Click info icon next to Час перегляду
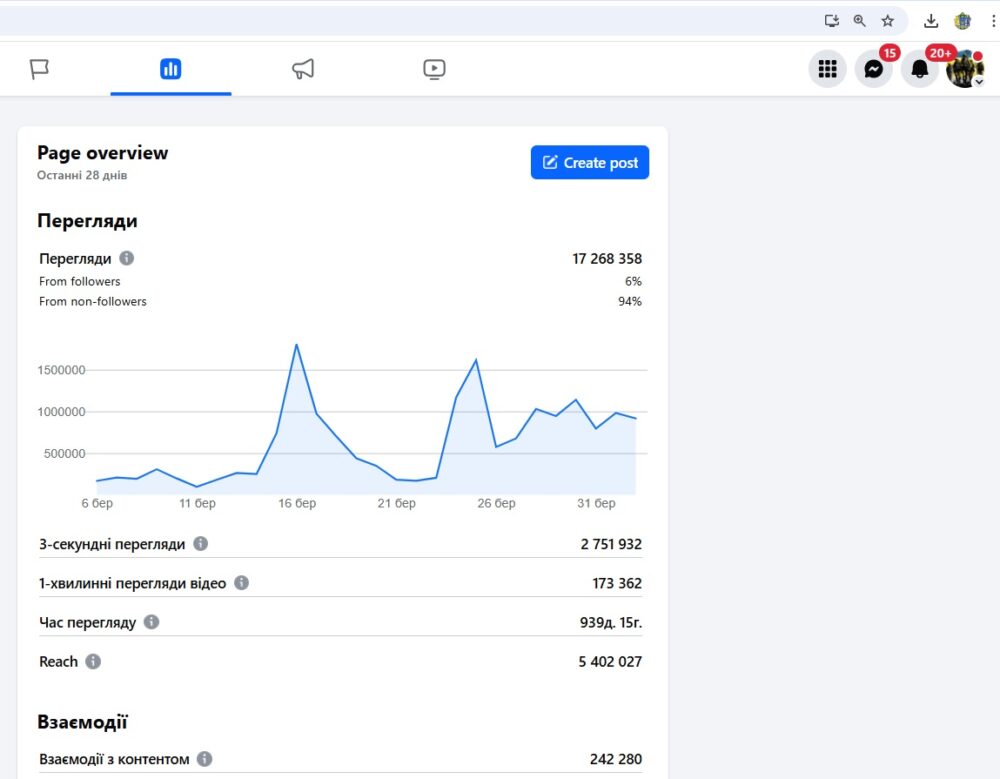The image size is (1000, 779). (x=151, y=622)
